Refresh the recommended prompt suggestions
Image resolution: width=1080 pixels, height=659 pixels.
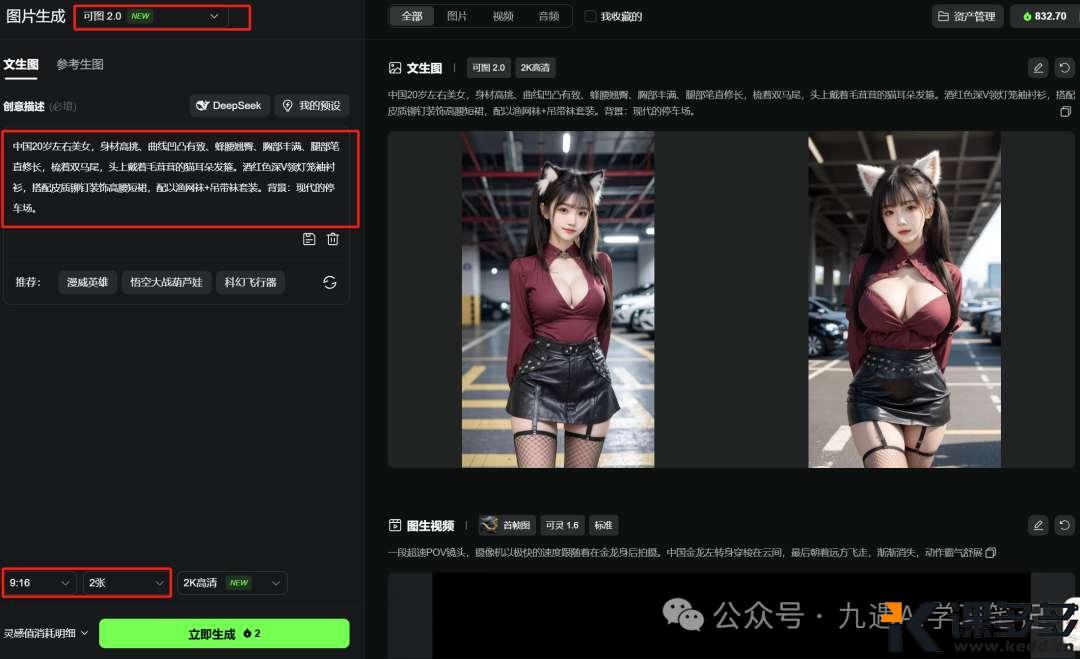(330, 282)
